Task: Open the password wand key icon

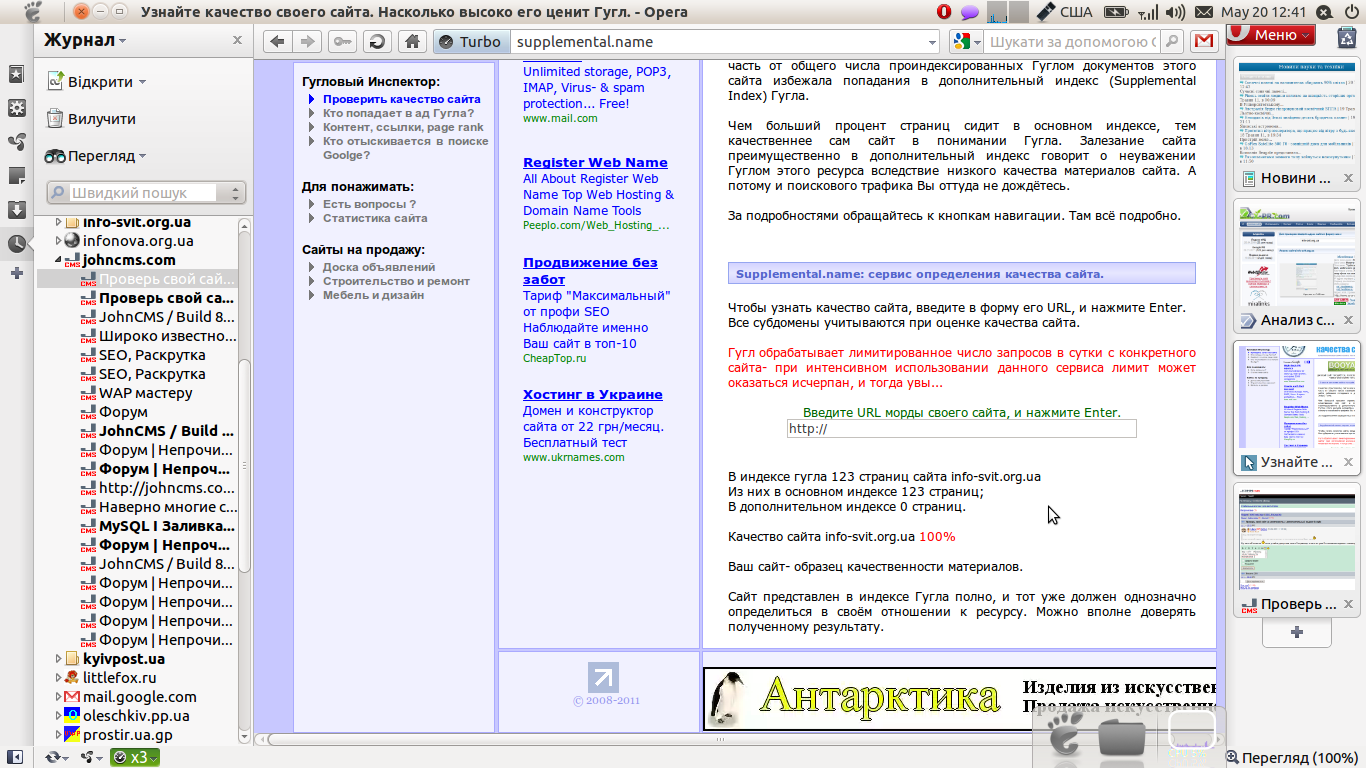Action: (342, 42)
